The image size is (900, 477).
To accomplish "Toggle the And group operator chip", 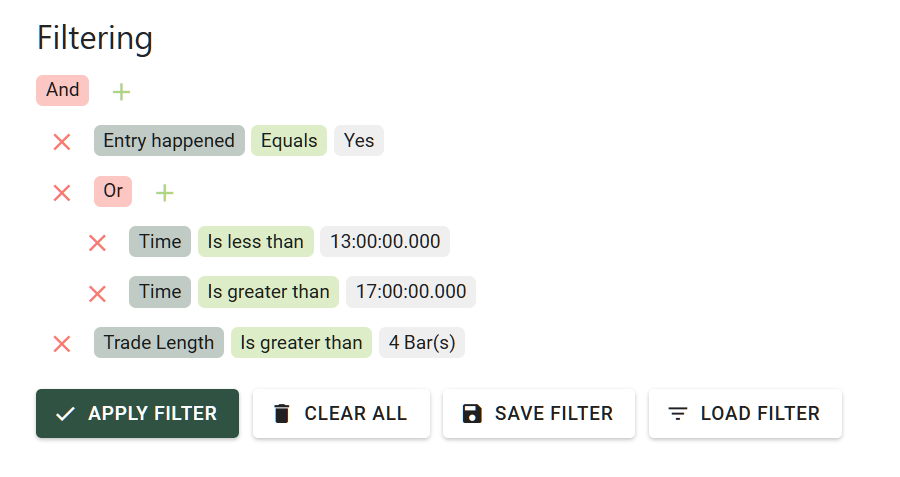I will [62, 90].
